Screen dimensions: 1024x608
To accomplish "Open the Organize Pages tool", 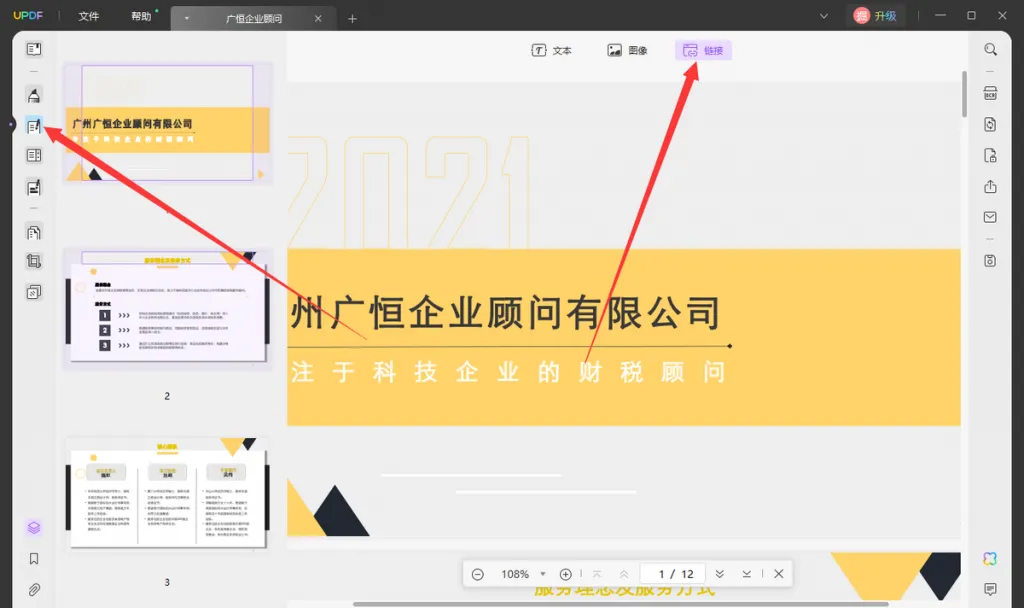I will coord(34,155).
